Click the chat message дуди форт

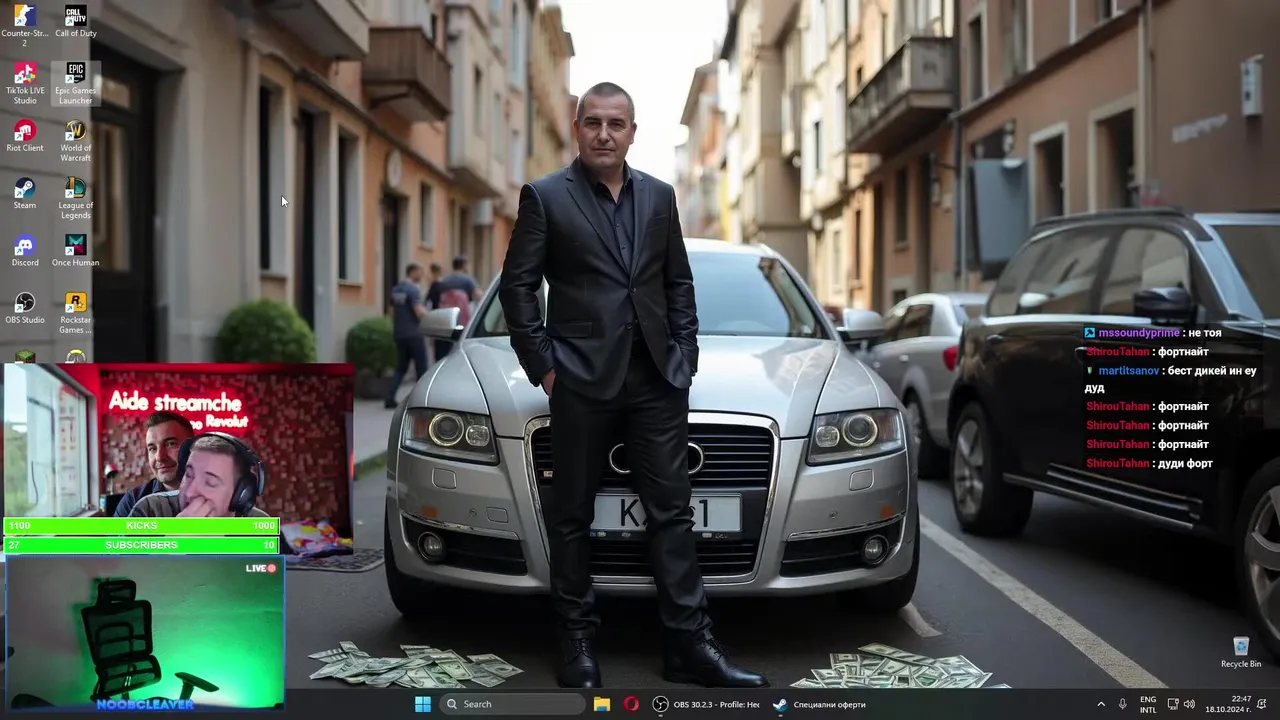1185,464
